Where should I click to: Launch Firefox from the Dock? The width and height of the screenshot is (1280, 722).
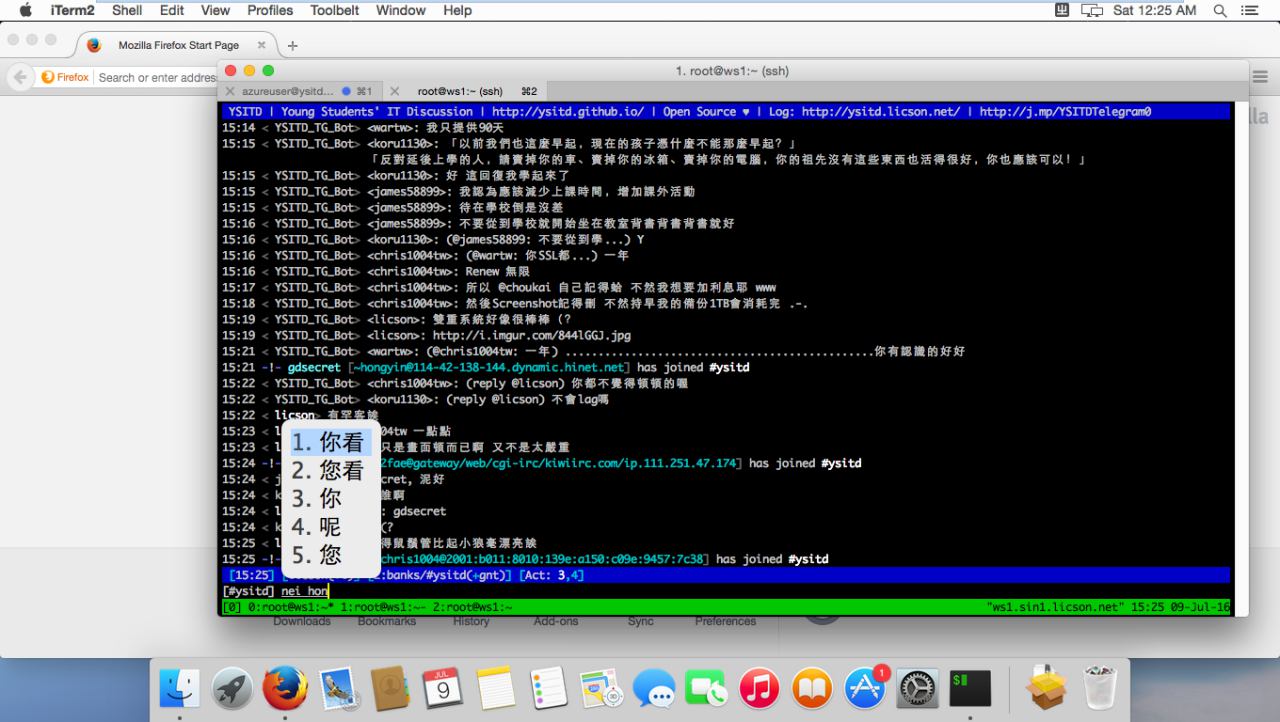[x=285, y=689]
